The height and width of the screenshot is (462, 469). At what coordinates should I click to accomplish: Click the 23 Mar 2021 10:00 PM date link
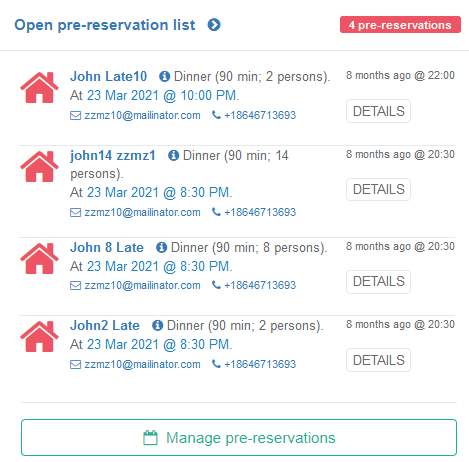pos(162,96)
